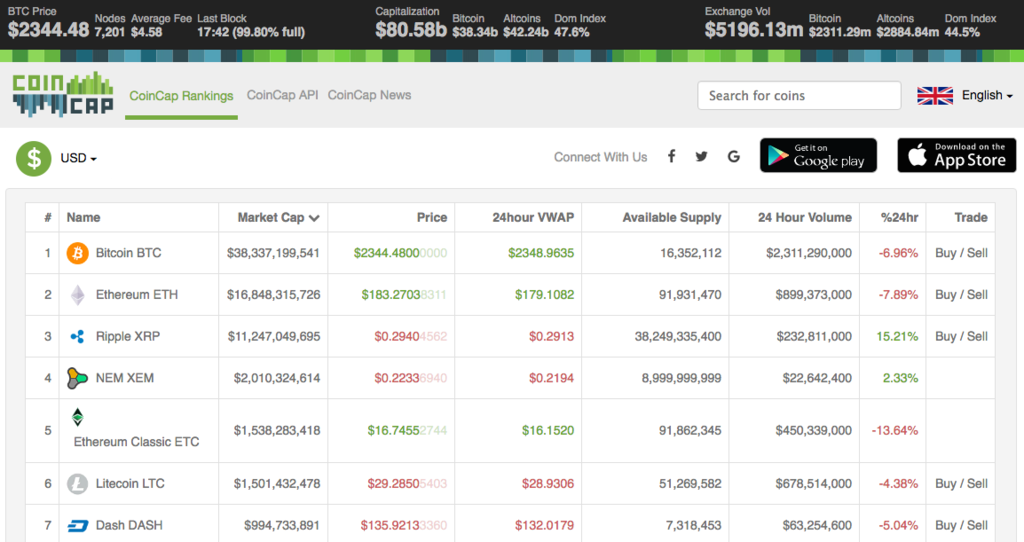The width and height of the screenshot is (1024, 542).
Task: Click the Ethereum Classic icon
Action: [78, 417]
